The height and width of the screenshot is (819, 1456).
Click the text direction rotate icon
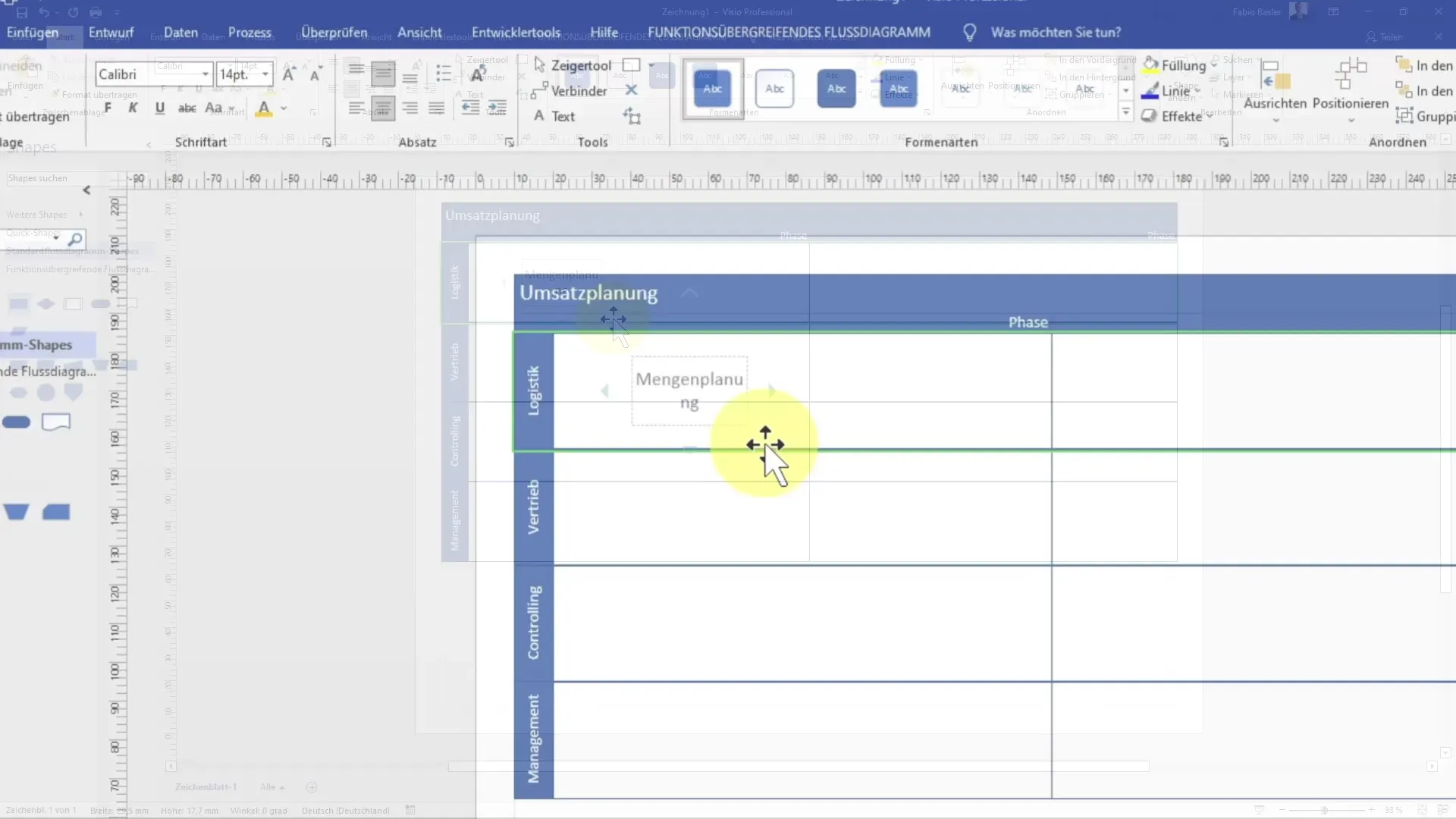click(478, 74)
